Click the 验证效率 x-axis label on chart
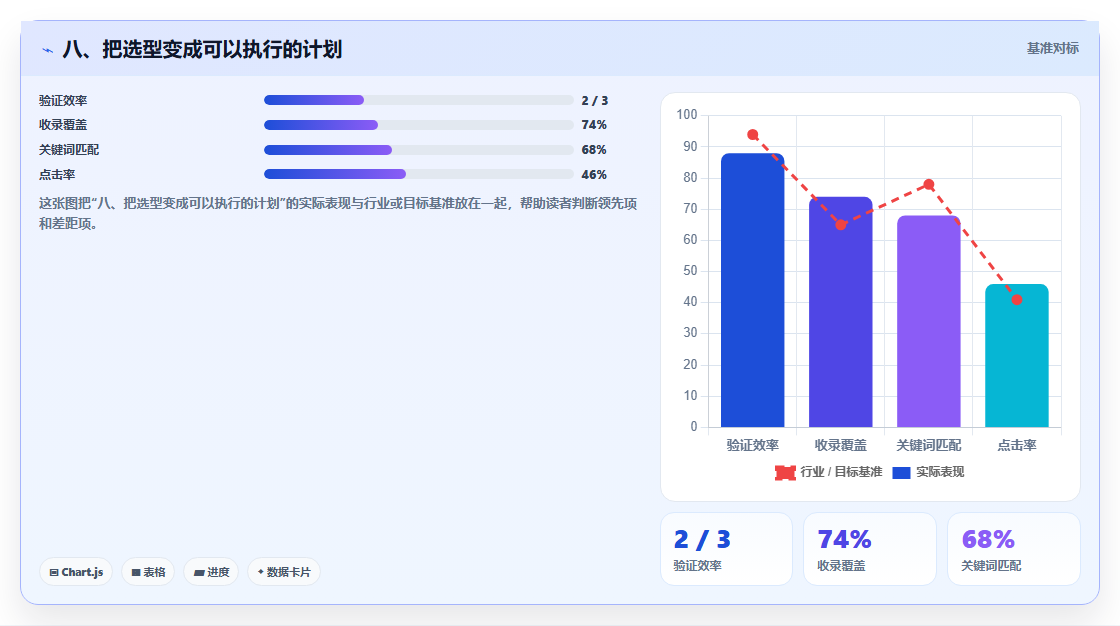The image size is (1120, 626). (x=752, y=445)
